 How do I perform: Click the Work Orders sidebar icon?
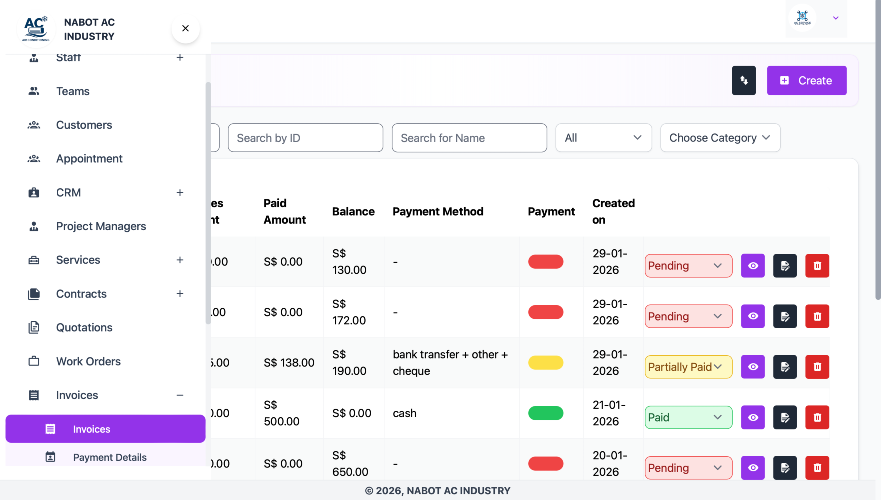point(34,361)
